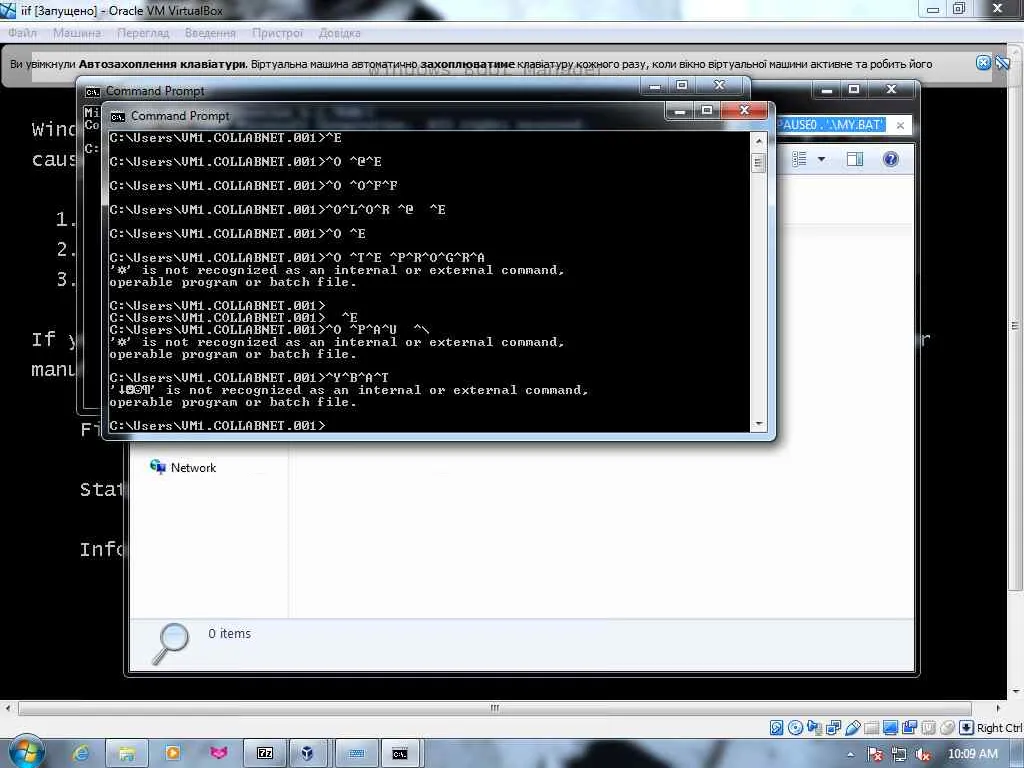1024x768 pixels.
Task: Minimize the Explorer search window
Action: pos(827,89)
